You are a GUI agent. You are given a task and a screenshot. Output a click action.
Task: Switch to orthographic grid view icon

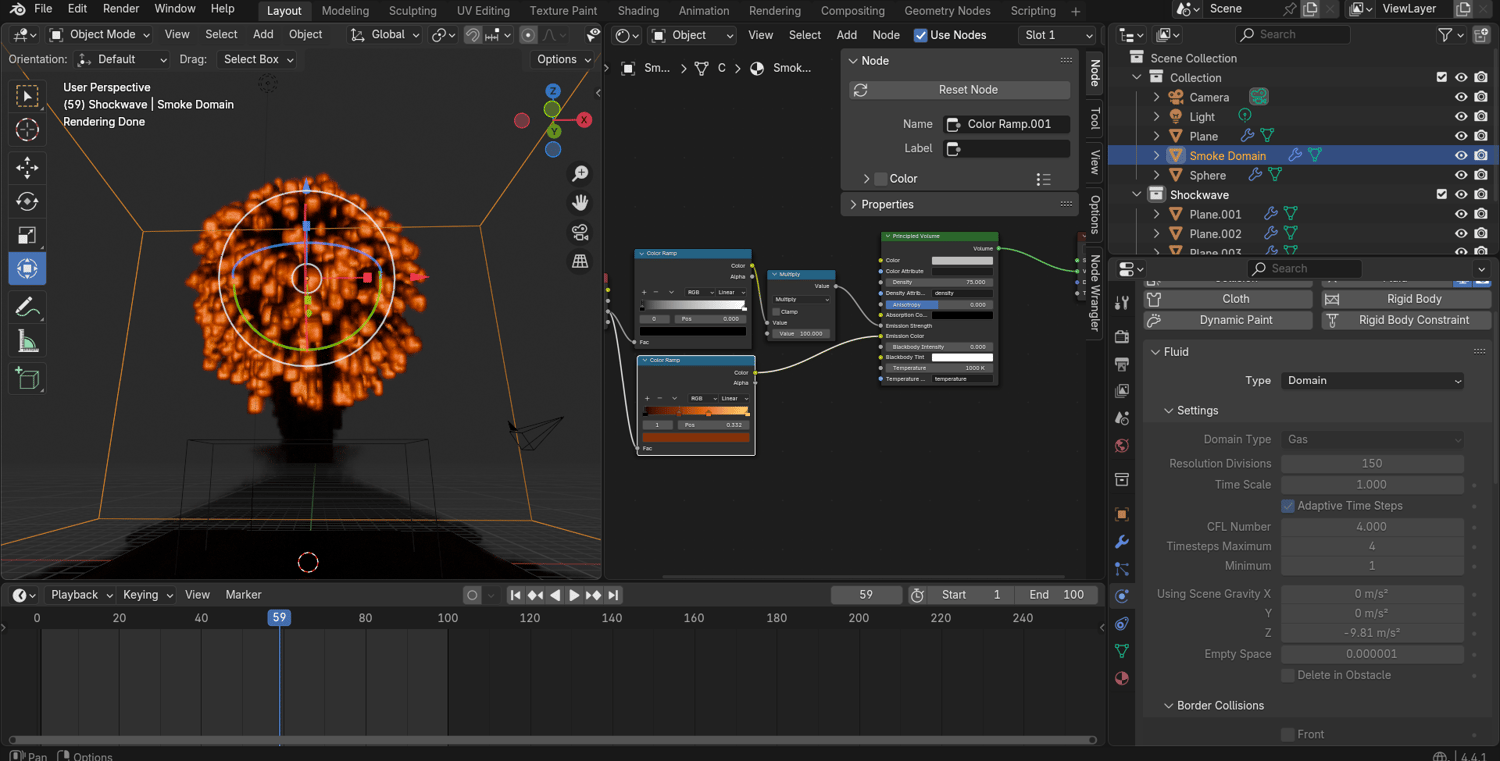(x=580, y=261)
